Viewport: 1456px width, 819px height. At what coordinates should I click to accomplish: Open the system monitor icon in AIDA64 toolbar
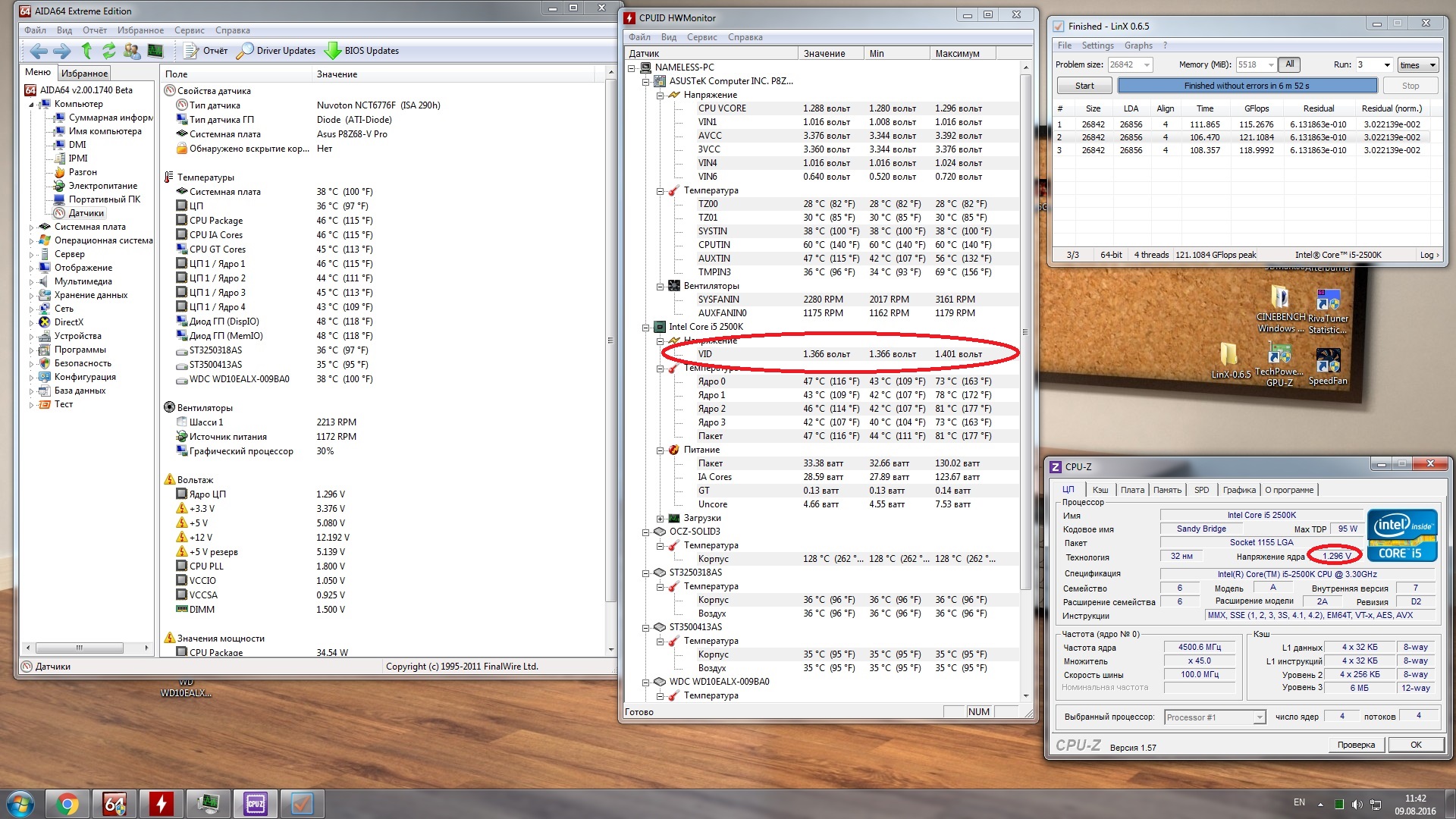[x=155, y=51]
